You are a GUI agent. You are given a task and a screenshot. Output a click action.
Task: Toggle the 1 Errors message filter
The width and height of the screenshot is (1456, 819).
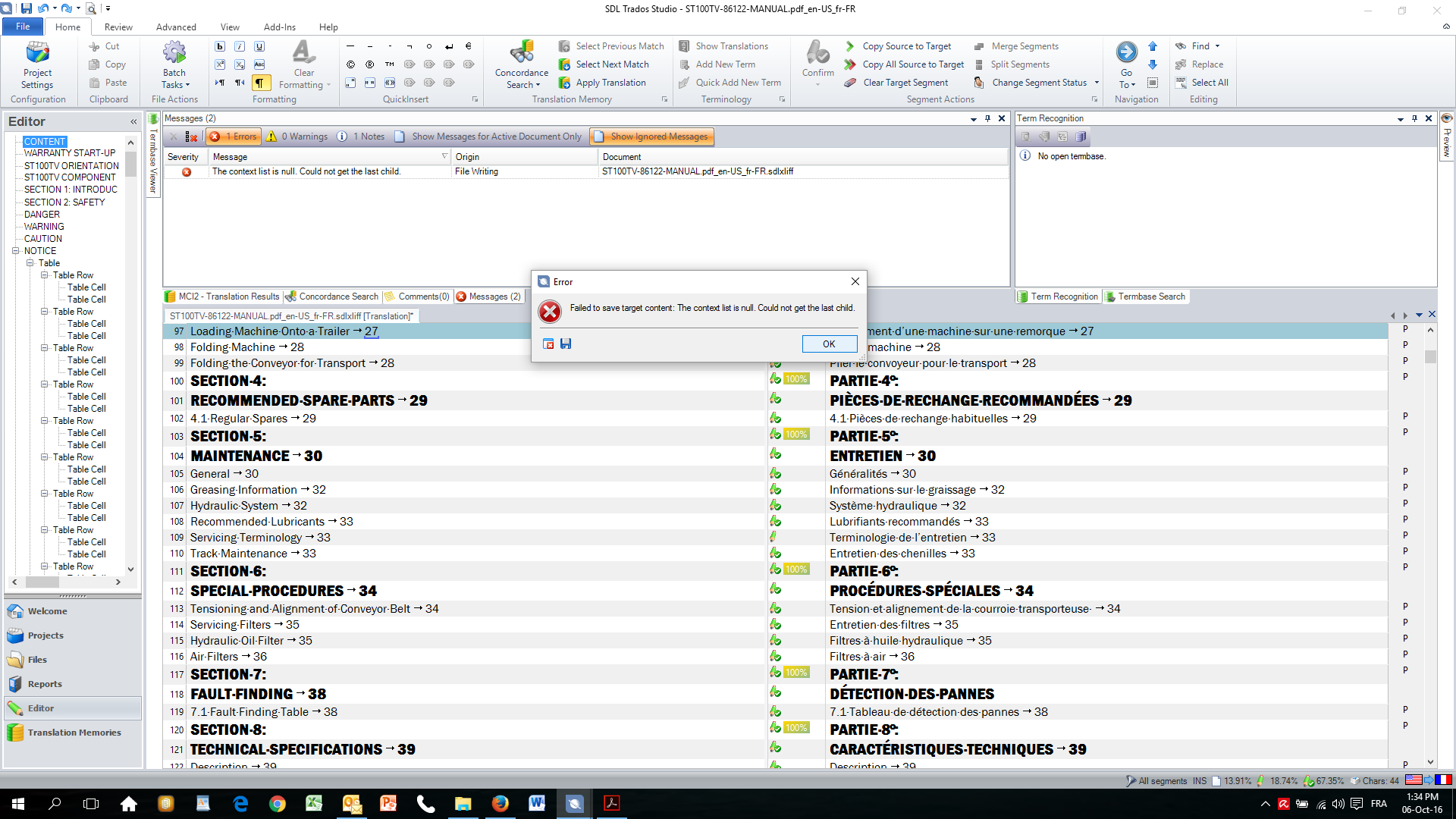(234, 136)
